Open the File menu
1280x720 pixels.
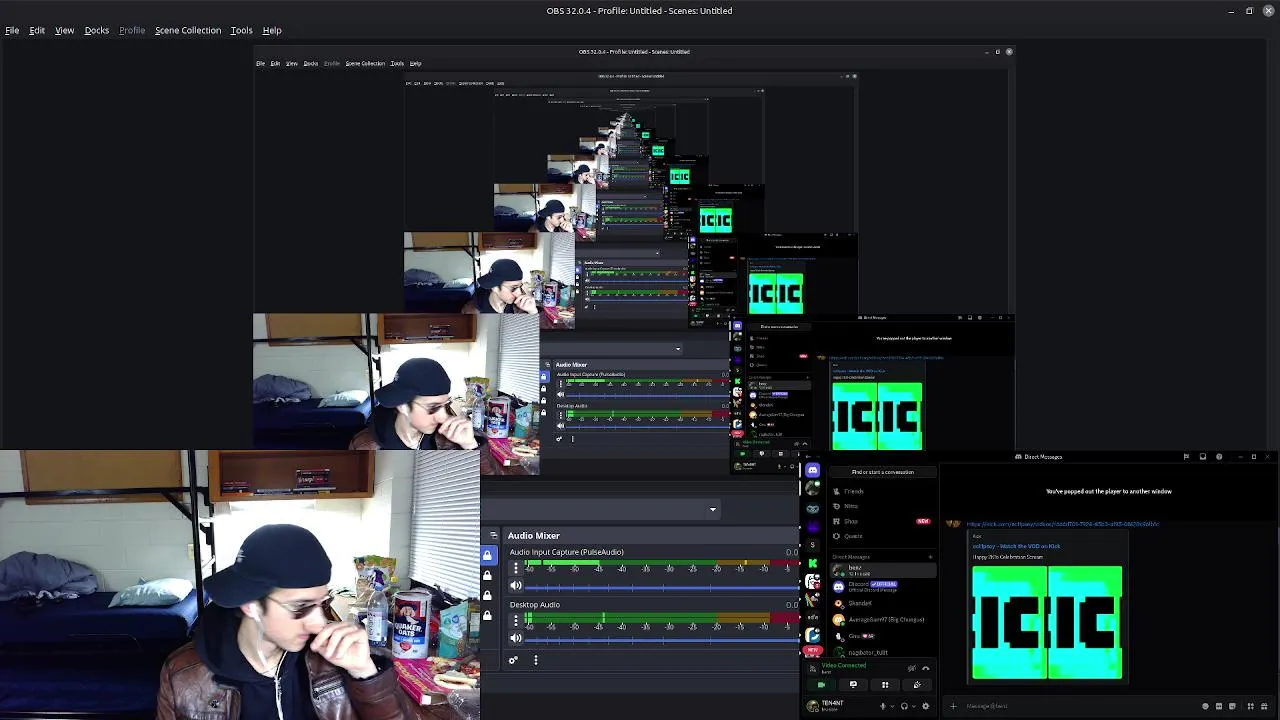[12, 30]
